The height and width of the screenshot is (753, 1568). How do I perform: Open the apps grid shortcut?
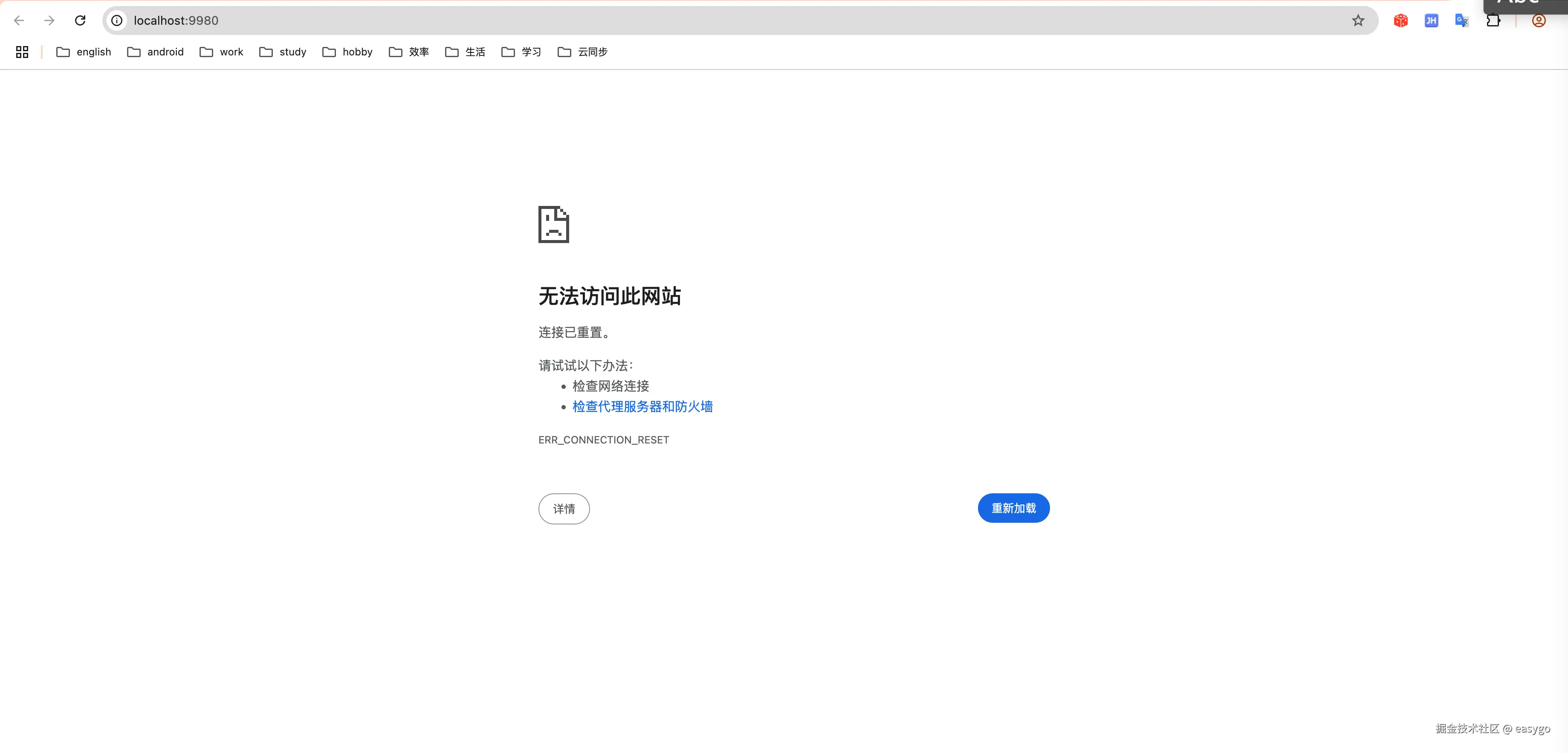tap(22, 52)
